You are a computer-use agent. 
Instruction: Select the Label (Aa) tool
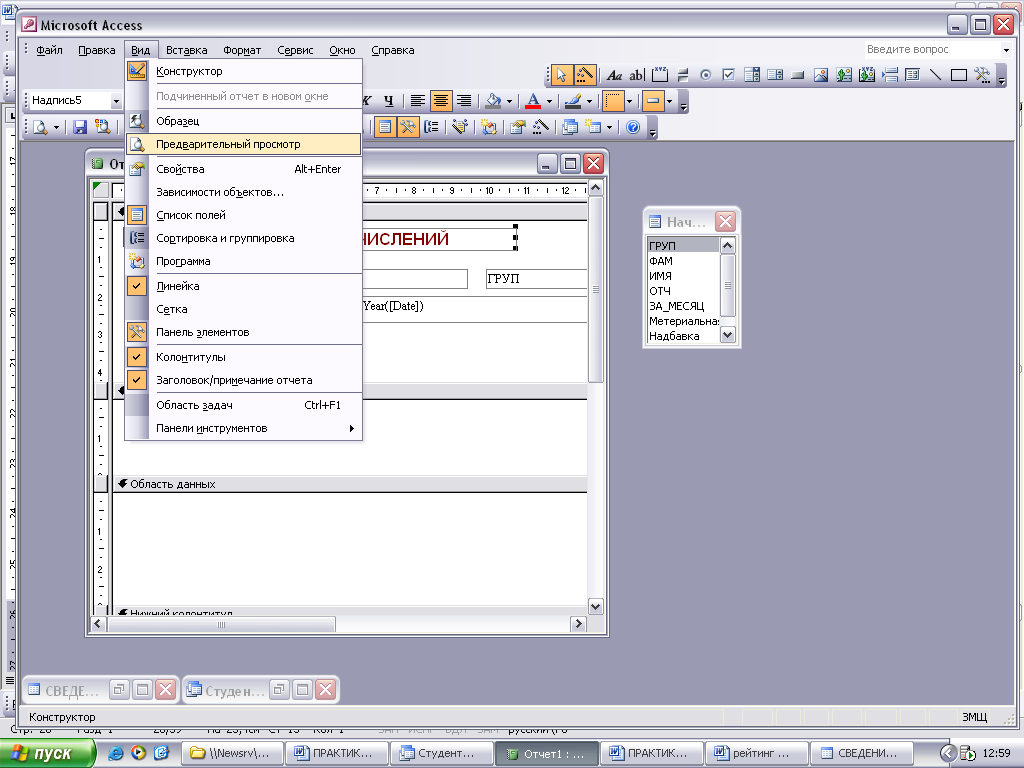tap(614, 75)
